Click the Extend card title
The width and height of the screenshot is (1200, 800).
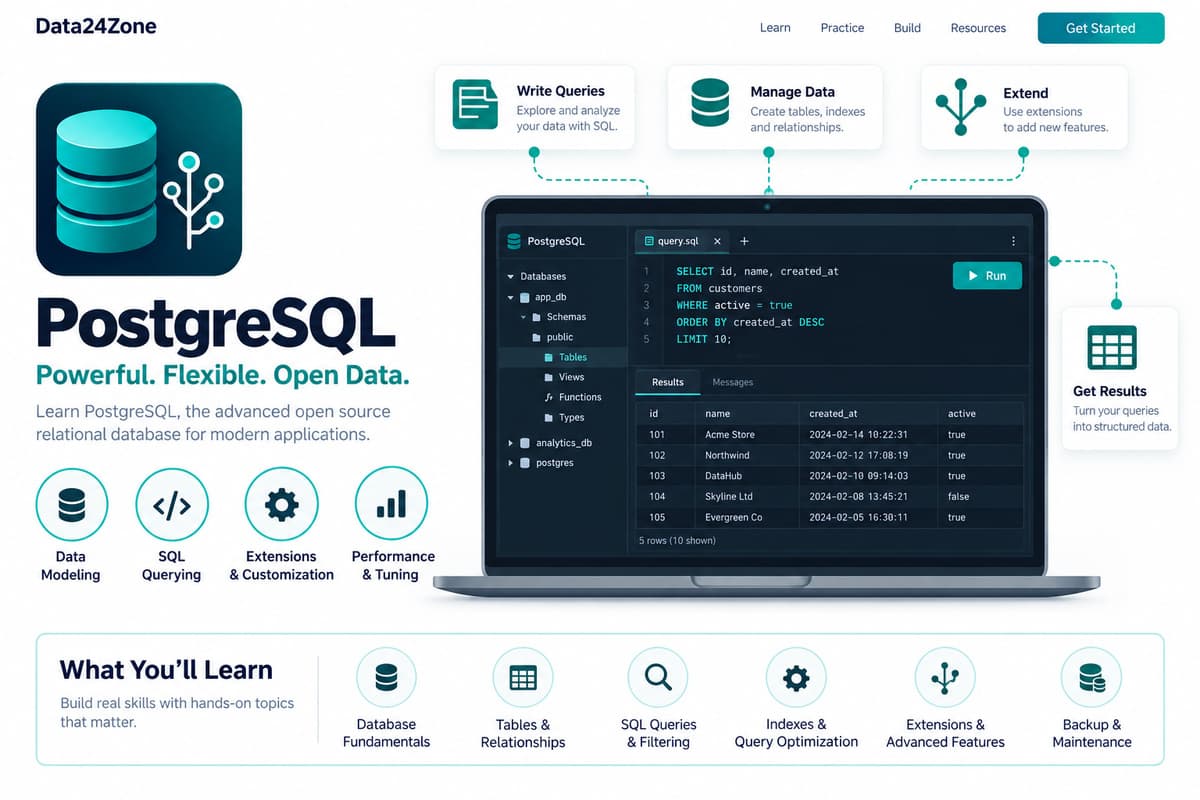tap(1026, 93)
